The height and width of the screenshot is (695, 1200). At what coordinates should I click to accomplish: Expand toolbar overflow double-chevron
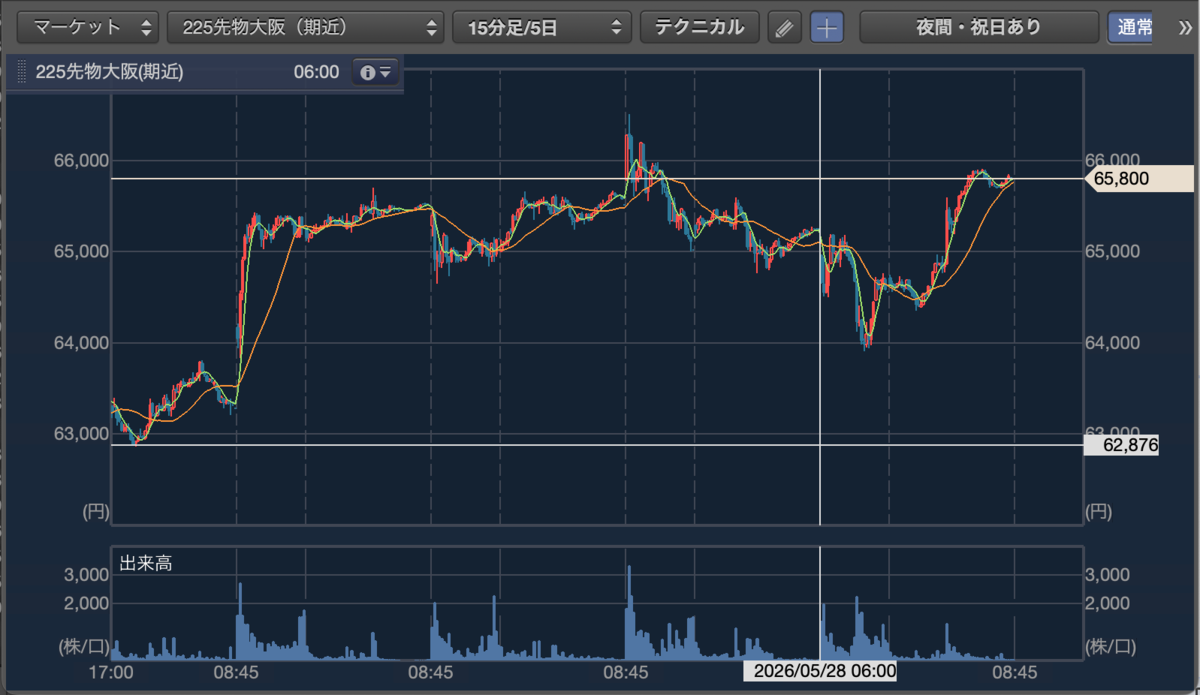pyautogui.click(x=1186, y=27)
